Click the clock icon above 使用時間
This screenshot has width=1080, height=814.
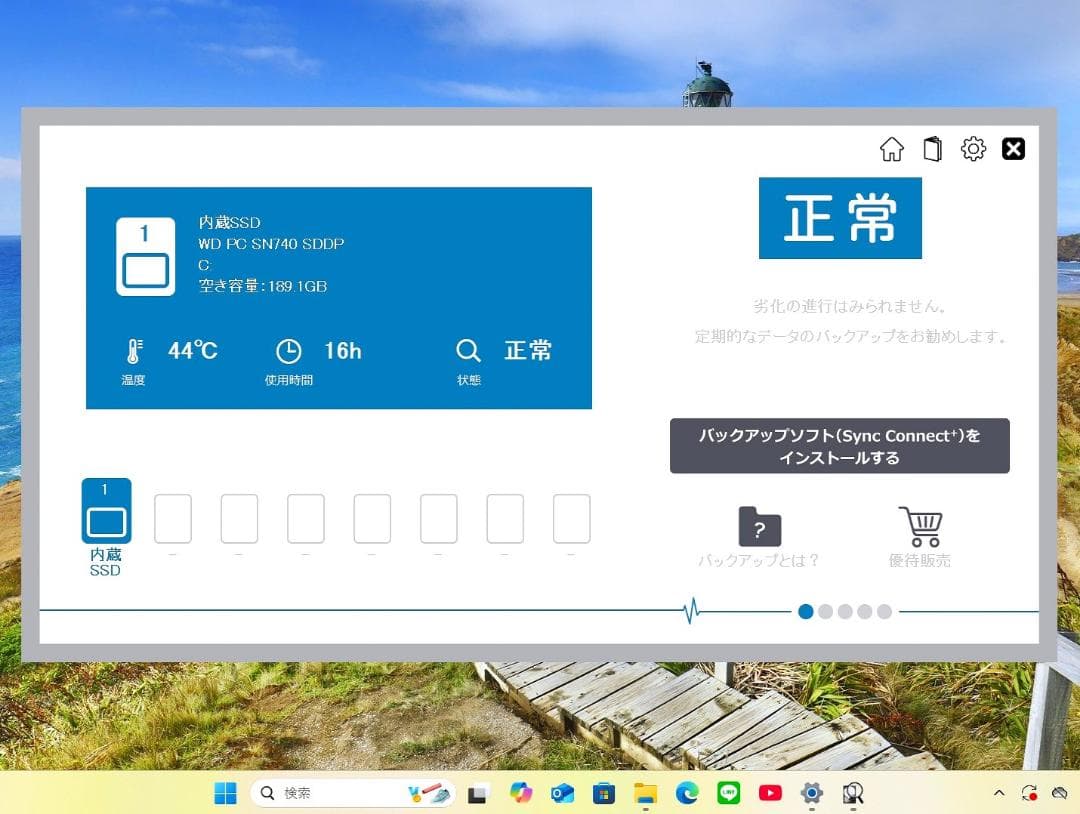(288, 351)
